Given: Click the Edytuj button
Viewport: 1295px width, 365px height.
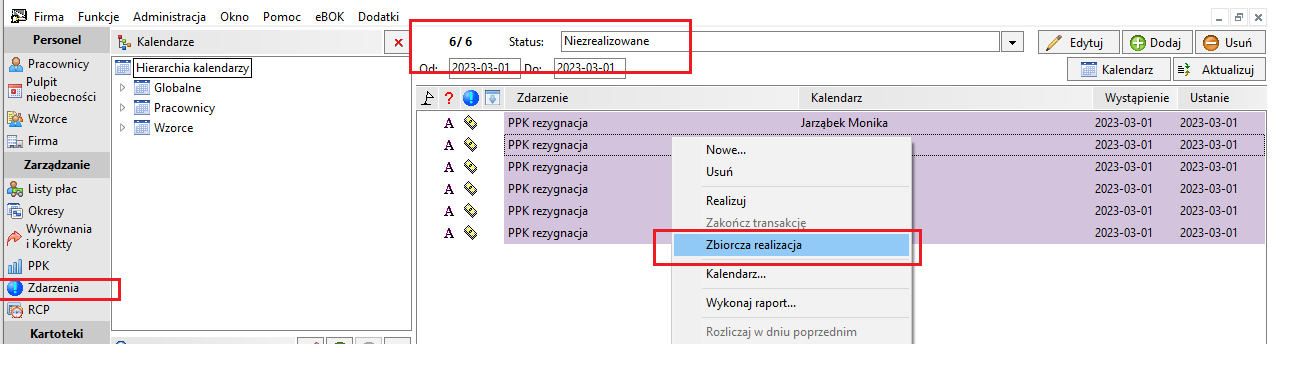Looking at the screenshot, I should coord(1078,42).
